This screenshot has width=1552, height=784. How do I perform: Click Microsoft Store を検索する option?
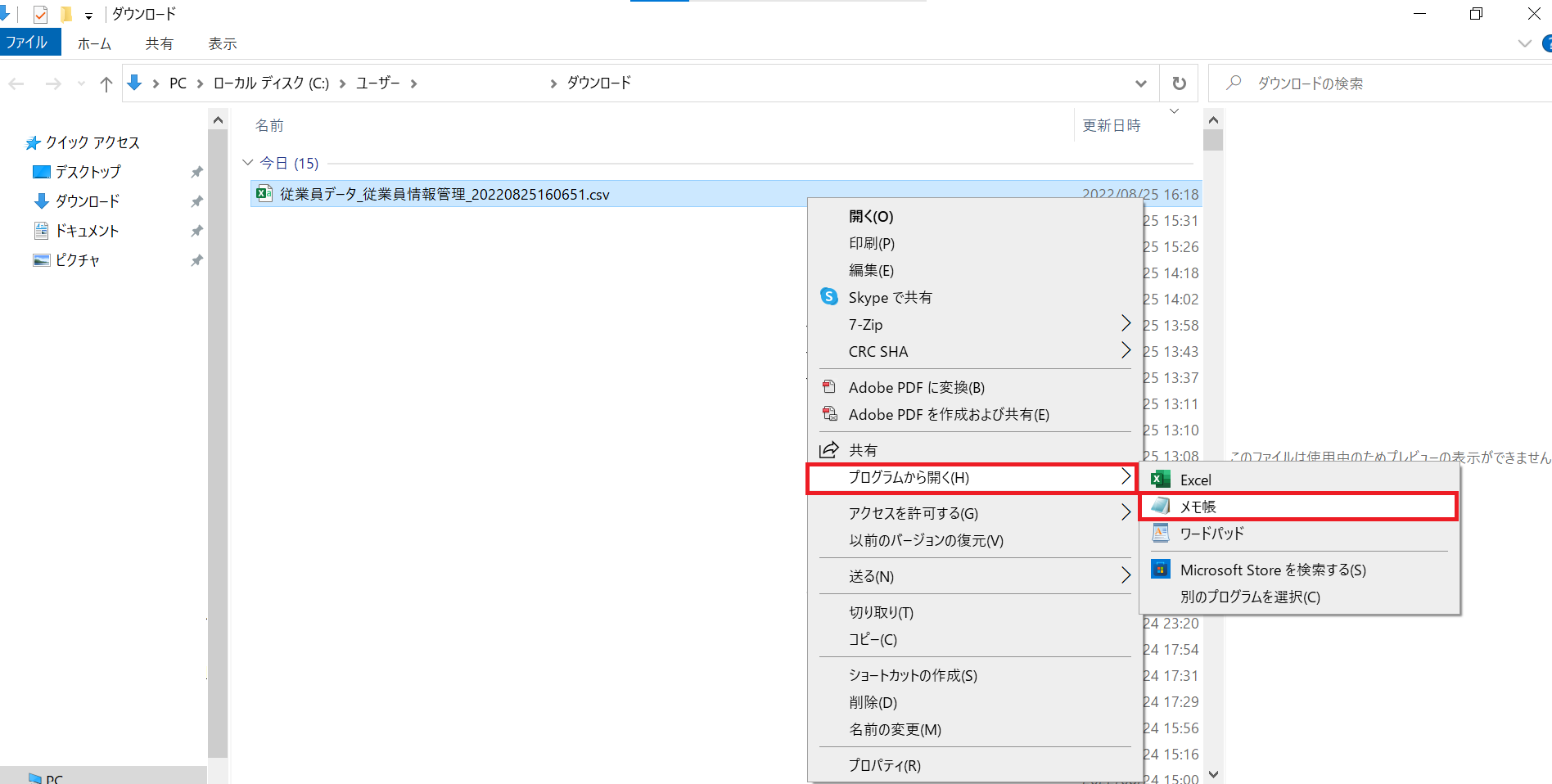click(1272, 570)
